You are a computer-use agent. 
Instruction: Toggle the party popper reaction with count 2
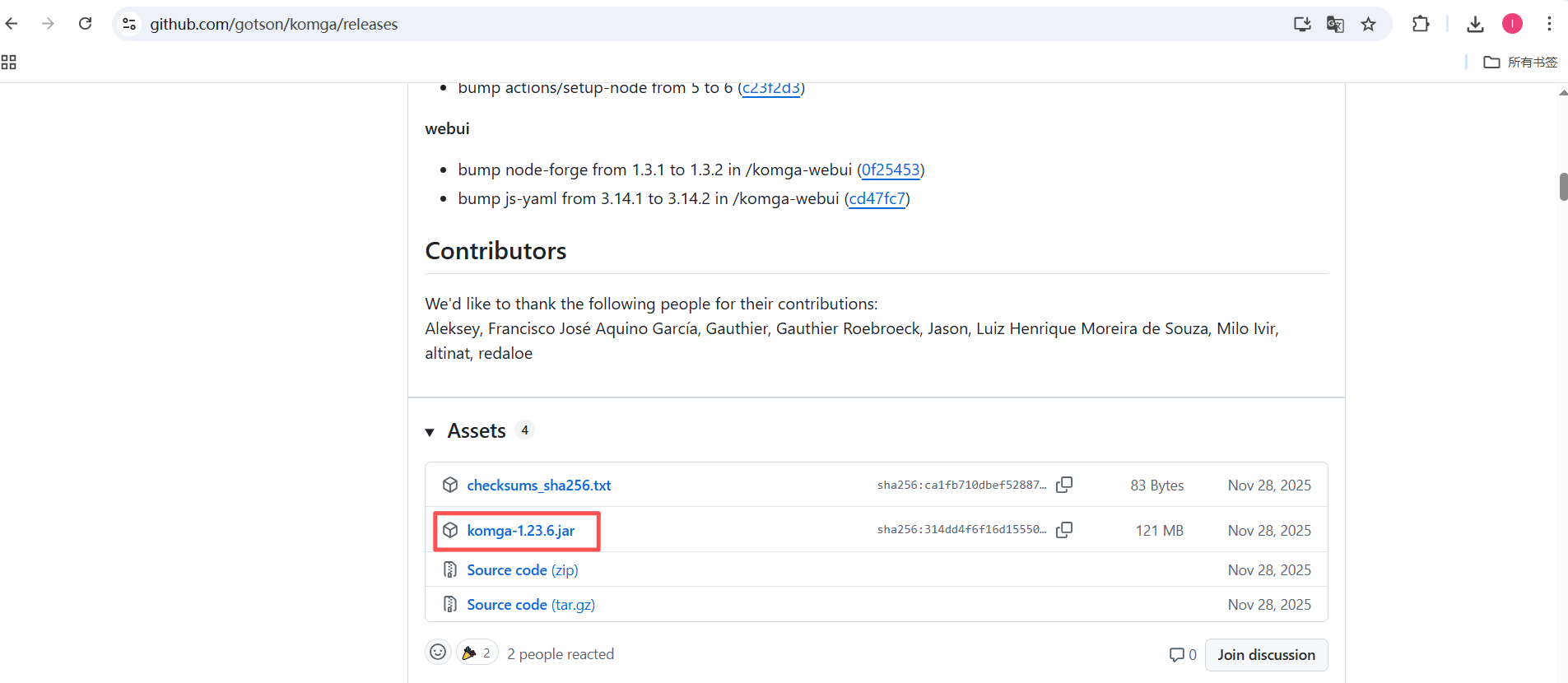pos(477,653)
